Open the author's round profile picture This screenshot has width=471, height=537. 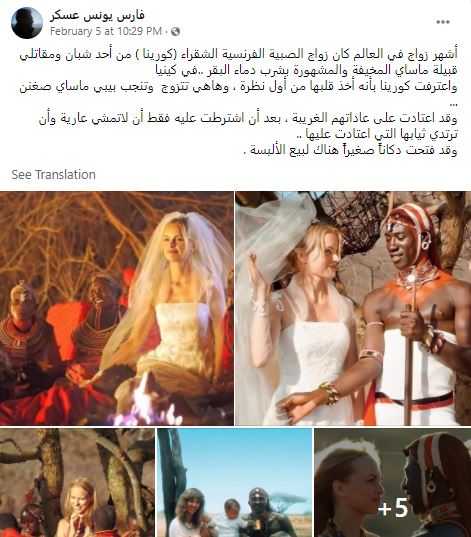pyautogui.click(x=27, y=23)
